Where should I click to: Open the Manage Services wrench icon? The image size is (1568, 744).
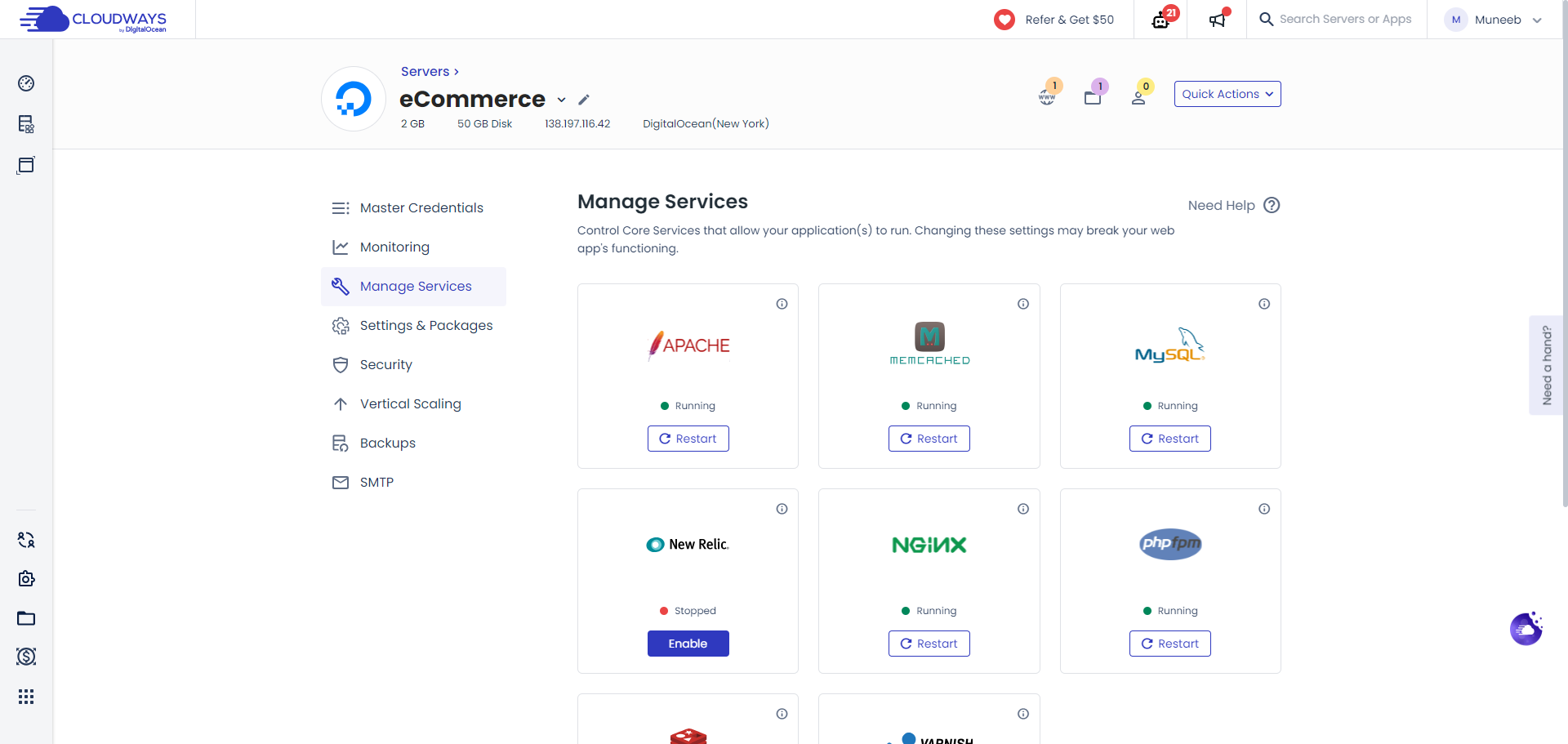[341, 286]
